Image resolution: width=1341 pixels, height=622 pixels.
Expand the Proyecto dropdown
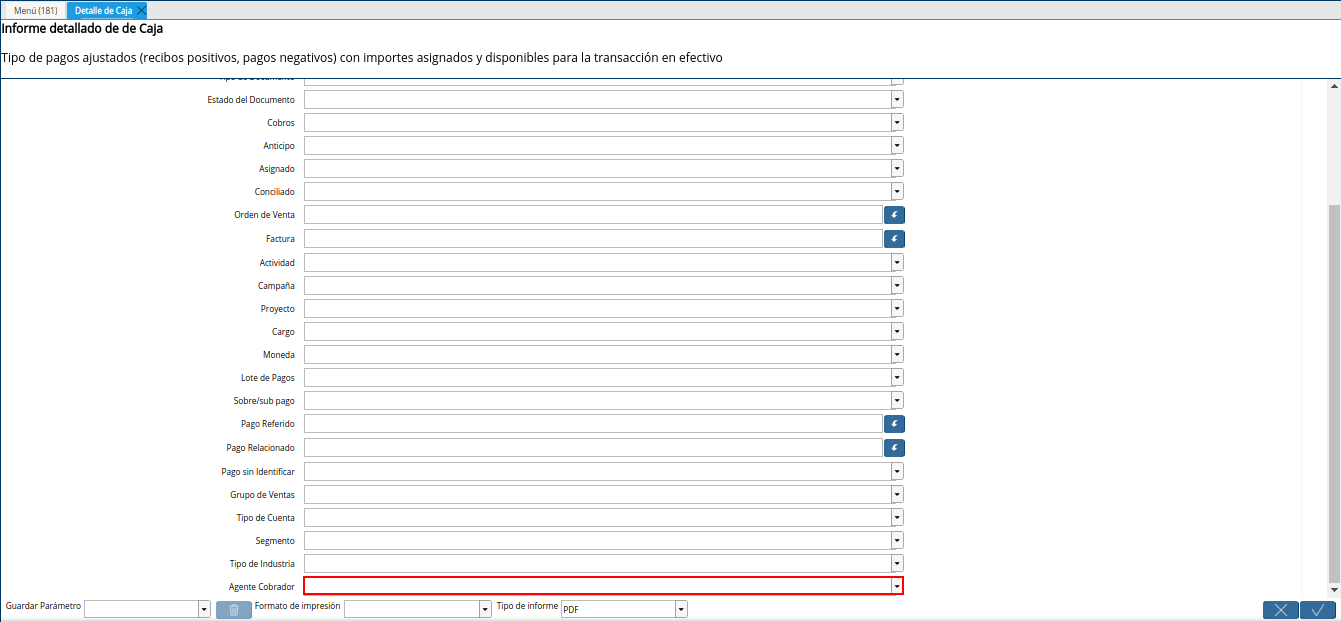click(x=897, y=308)
